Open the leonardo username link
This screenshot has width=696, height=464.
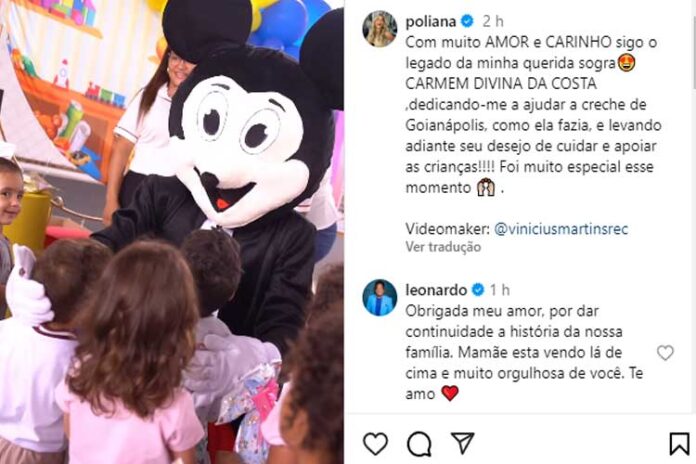436,290
